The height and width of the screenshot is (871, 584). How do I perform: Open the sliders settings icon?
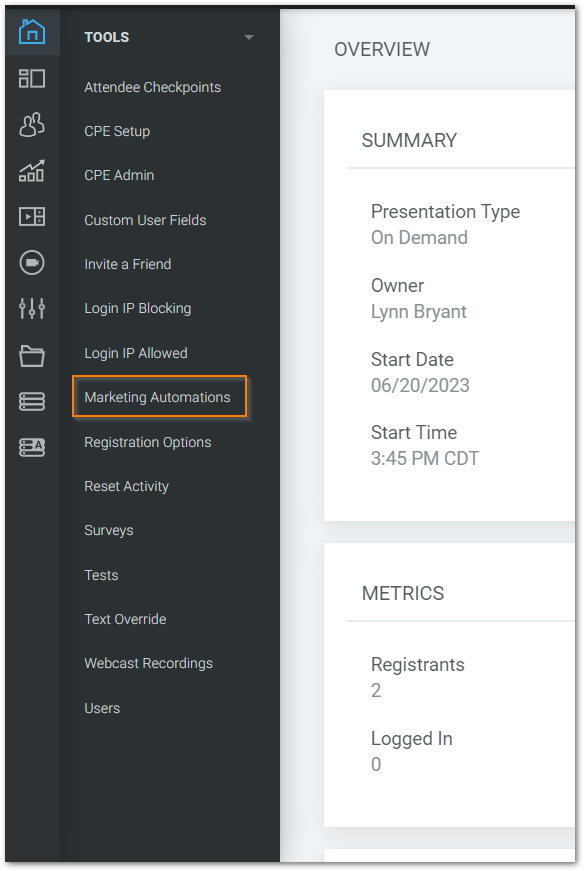[32, 308]
